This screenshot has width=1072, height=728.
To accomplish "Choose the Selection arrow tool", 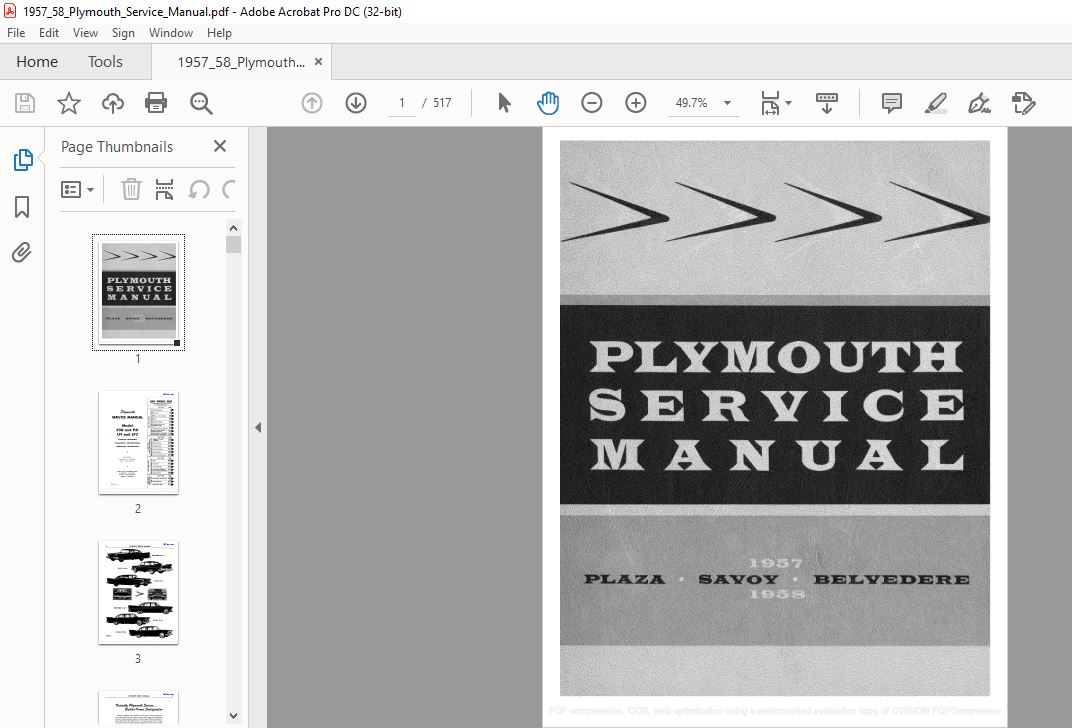I will pos(505,103).
